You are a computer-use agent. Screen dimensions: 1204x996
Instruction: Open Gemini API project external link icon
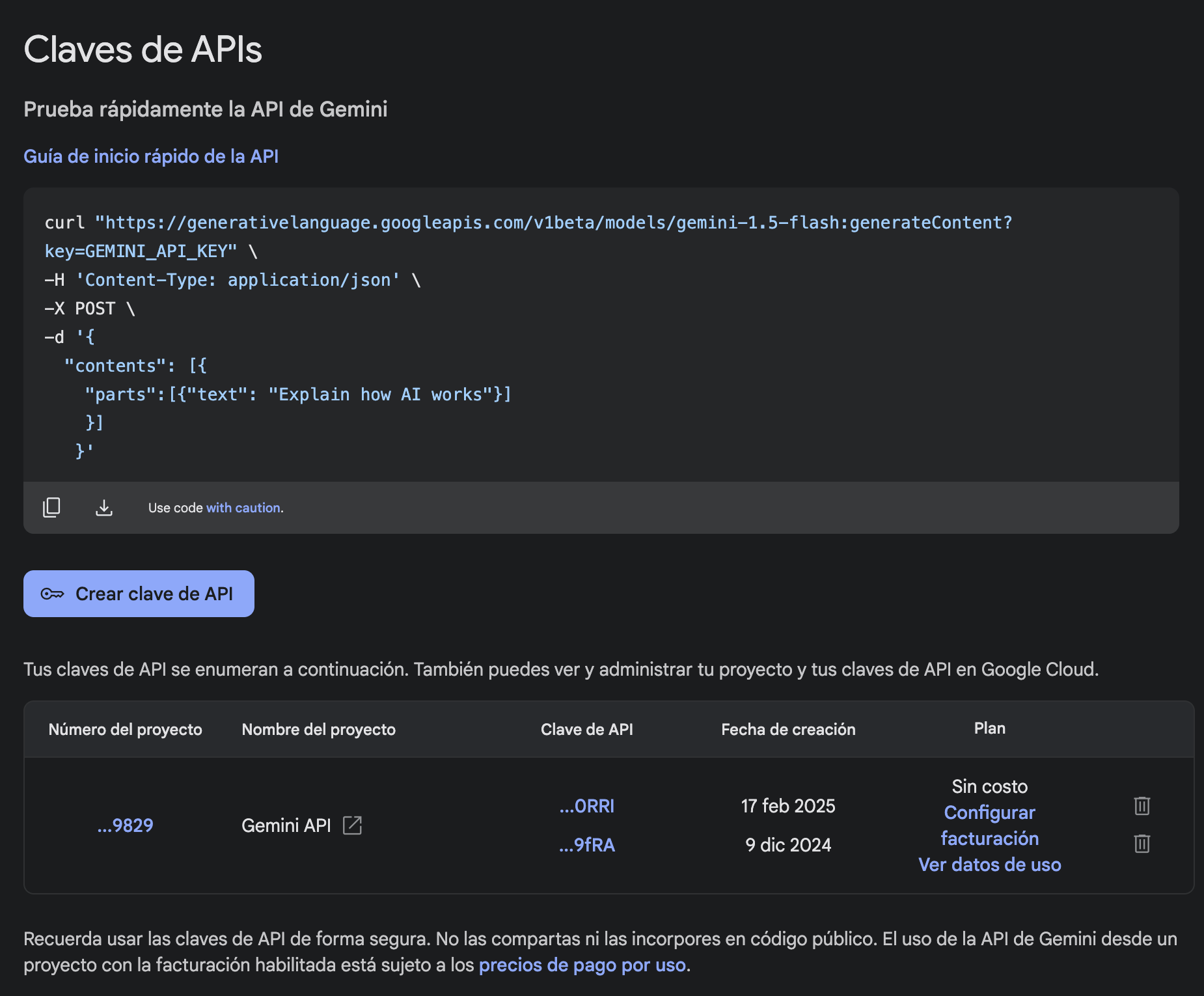coord(352,825)
